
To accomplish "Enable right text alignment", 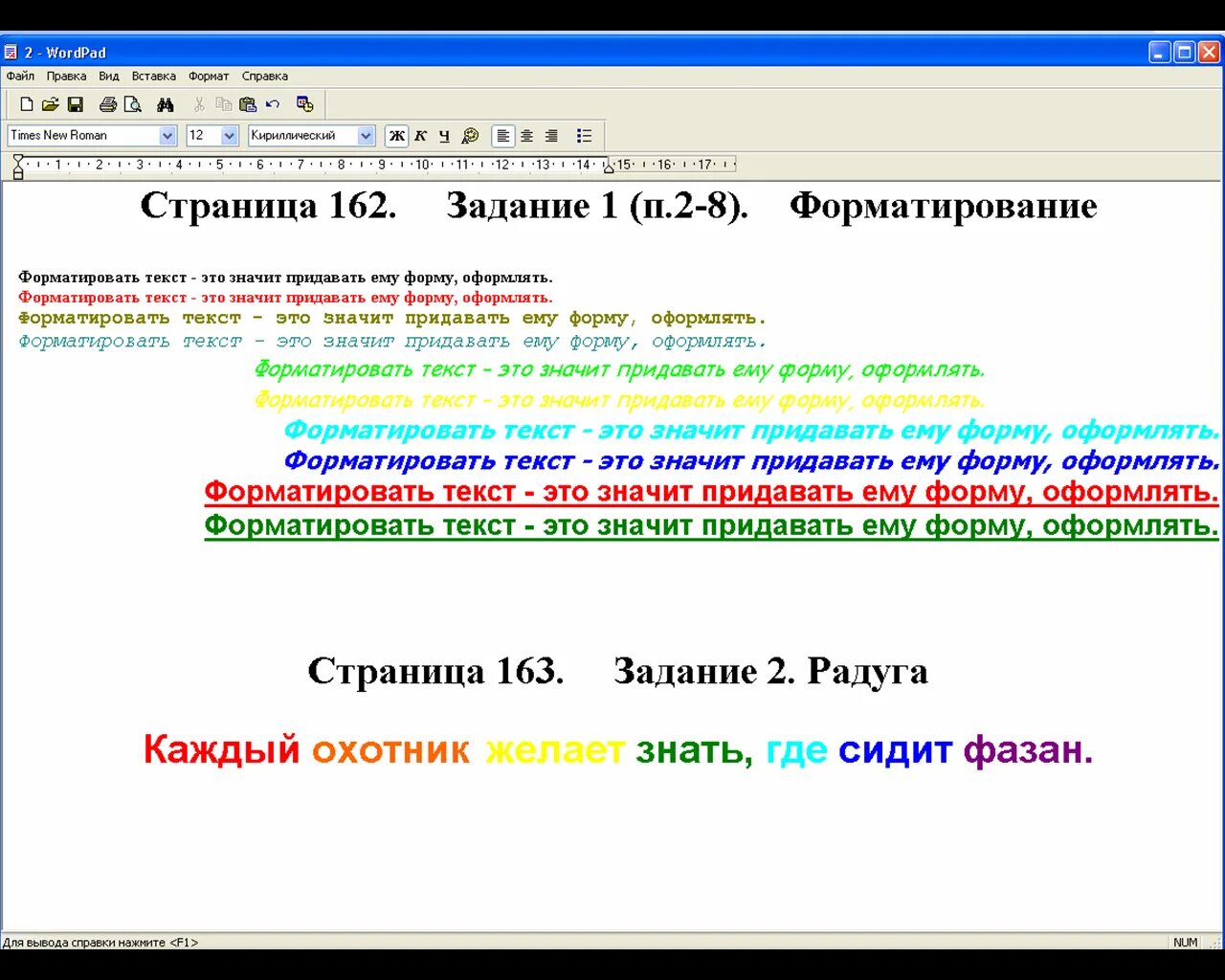I will pyautogui.click(x=551, y=136).
